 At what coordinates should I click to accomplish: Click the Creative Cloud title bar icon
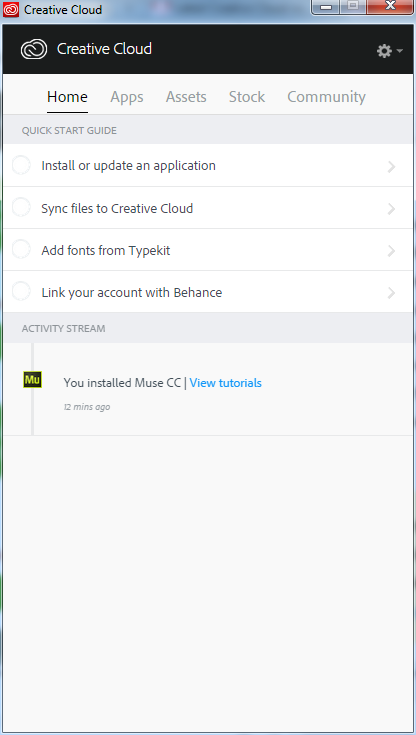11,9
